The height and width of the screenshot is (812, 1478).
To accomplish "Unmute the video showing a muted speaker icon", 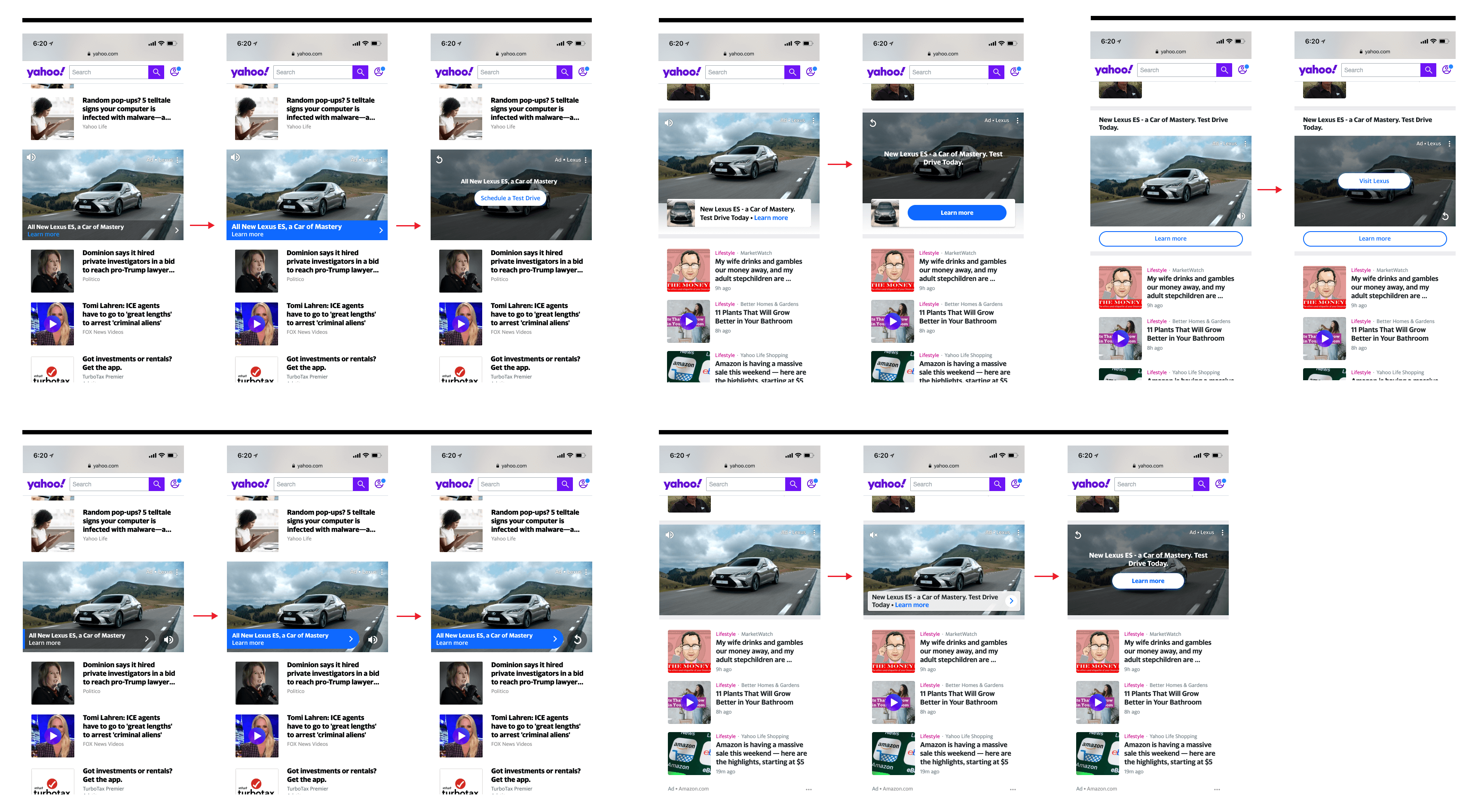I will 873,534.
